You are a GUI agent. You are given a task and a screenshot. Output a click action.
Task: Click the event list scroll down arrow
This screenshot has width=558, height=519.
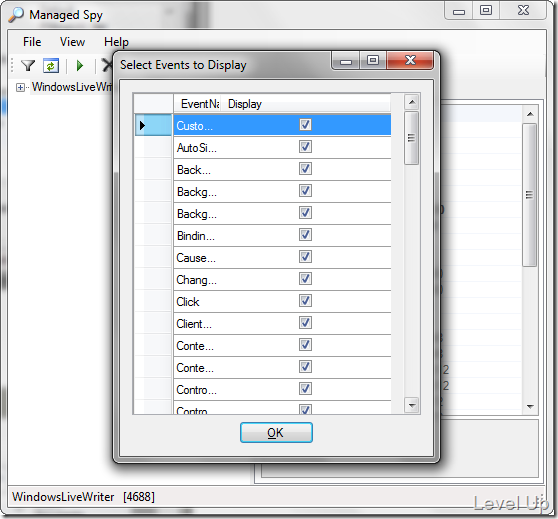point(412,405)
